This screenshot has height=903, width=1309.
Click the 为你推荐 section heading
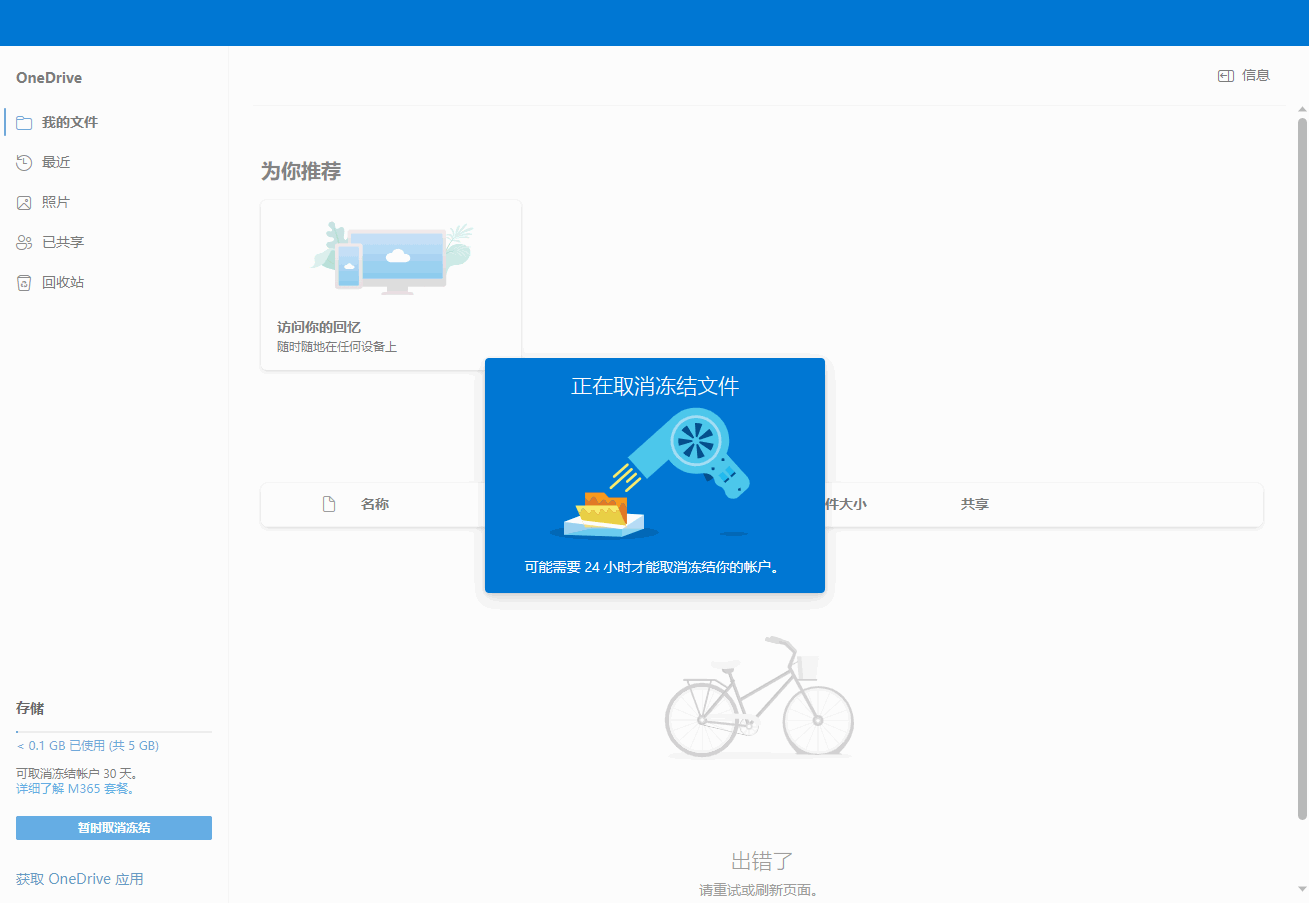pyautogui.click(x=301, y=172)
